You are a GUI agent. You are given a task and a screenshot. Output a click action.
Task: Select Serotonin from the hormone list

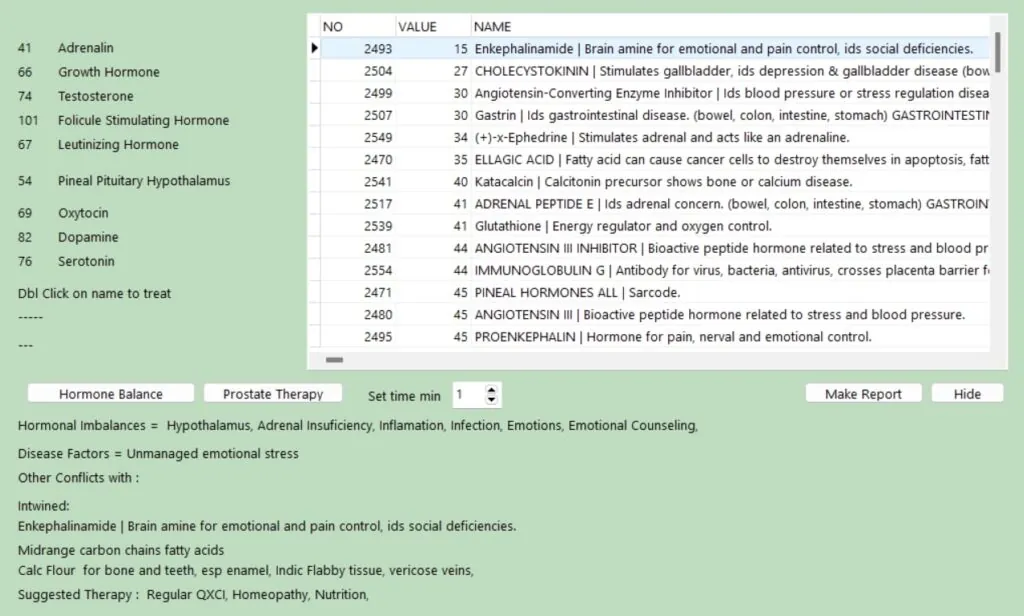point(86,261)
